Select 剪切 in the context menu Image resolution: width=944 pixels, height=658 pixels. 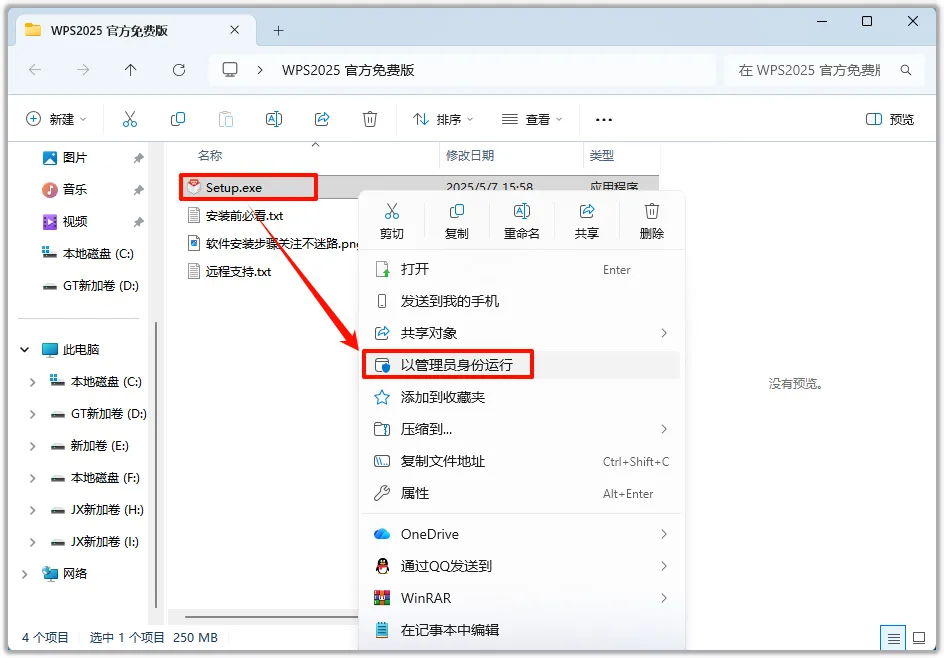pyautogui.click(x=392, y=221)
